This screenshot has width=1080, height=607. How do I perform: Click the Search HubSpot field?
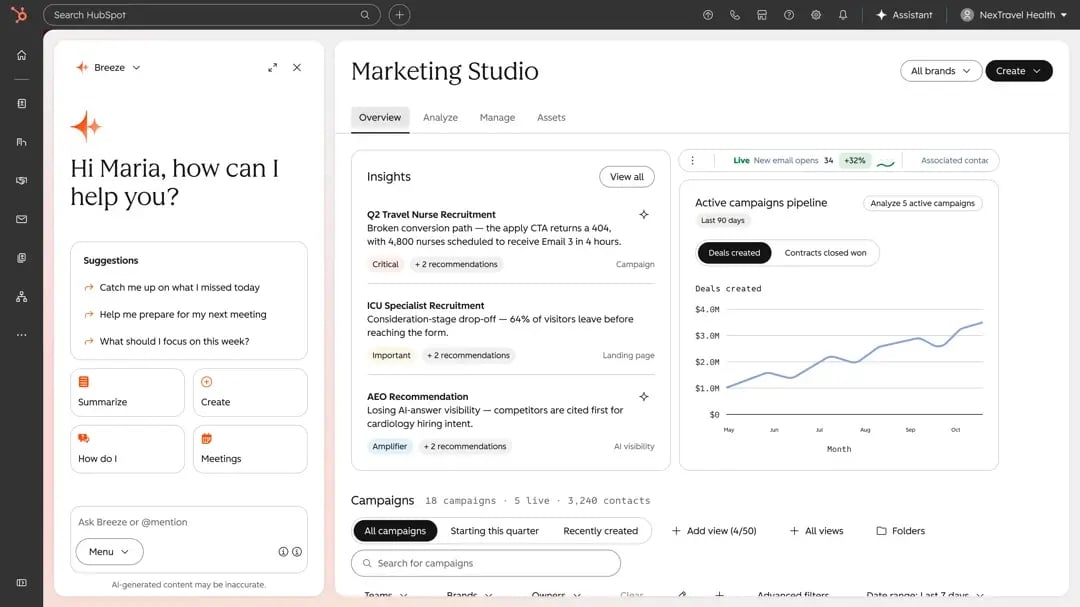pyautogui.click(x=211, y=14)
